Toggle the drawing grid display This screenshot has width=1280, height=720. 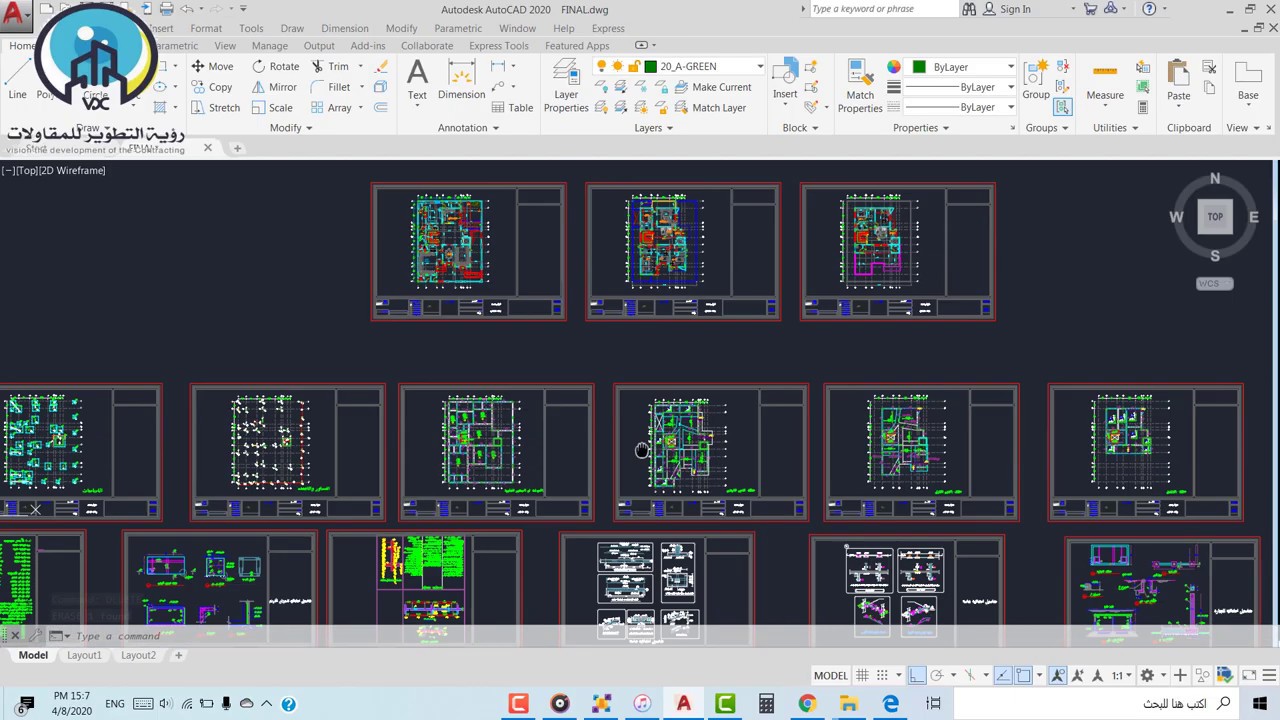[x=864, y=675]
